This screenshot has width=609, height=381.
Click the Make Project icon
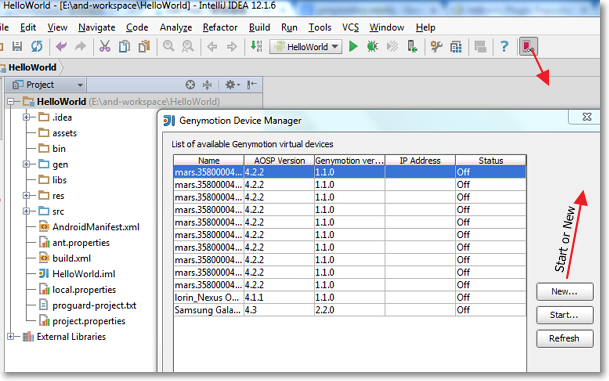point(256,47)
